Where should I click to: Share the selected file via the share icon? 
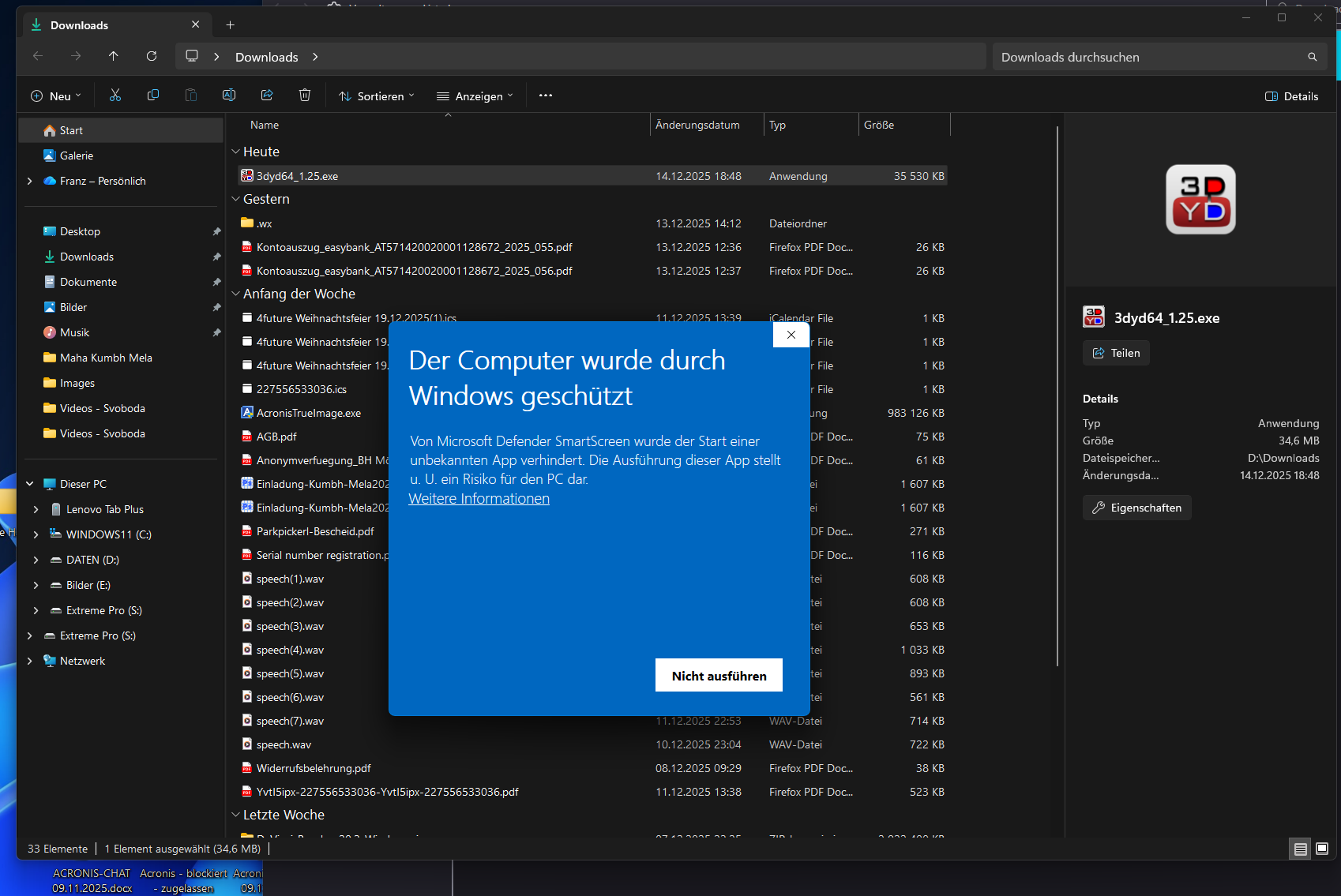267,95
